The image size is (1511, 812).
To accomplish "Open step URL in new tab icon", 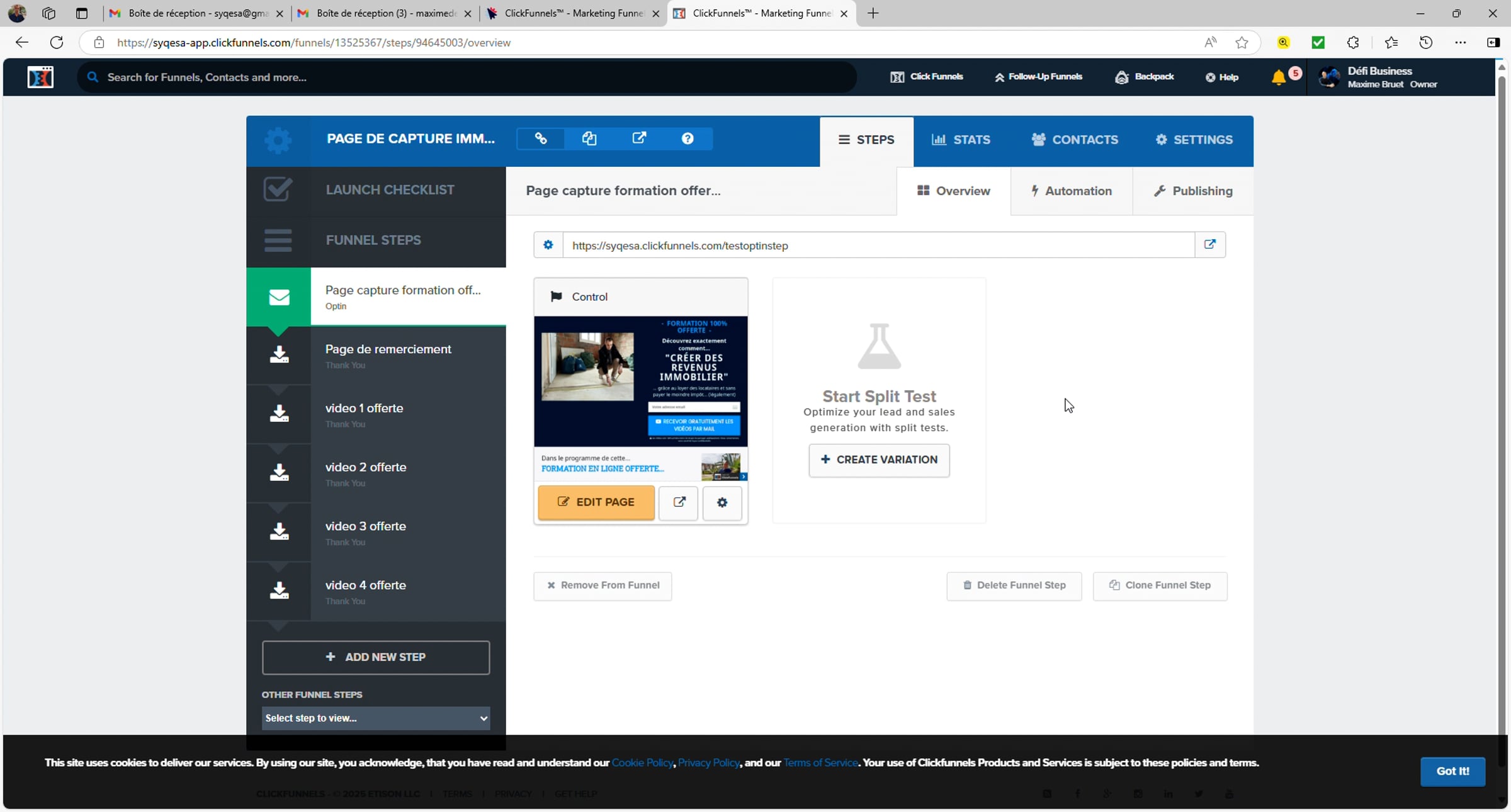I will 1210,245.
